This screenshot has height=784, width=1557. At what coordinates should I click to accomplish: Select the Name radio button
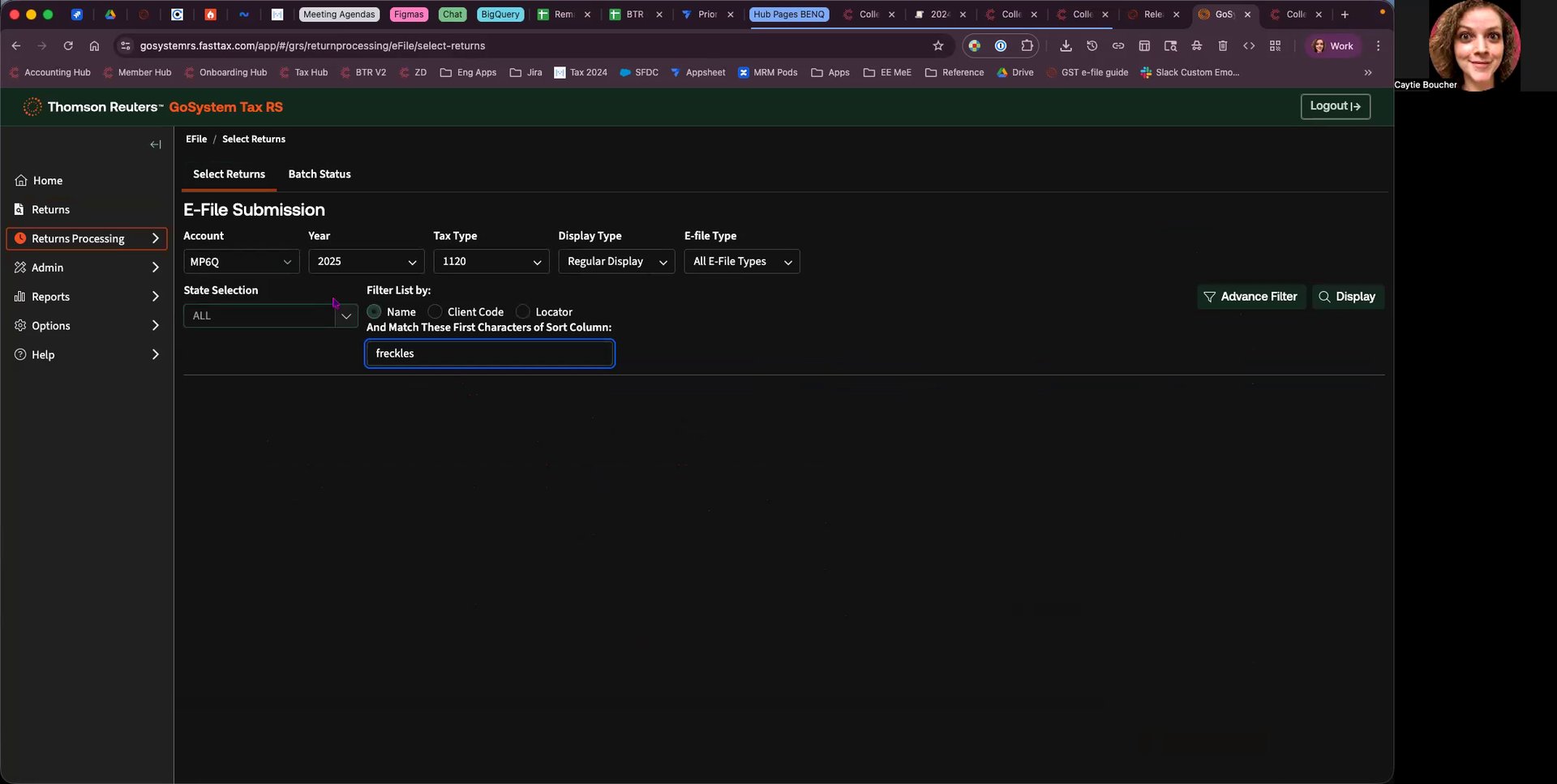(x=374, y=312)
